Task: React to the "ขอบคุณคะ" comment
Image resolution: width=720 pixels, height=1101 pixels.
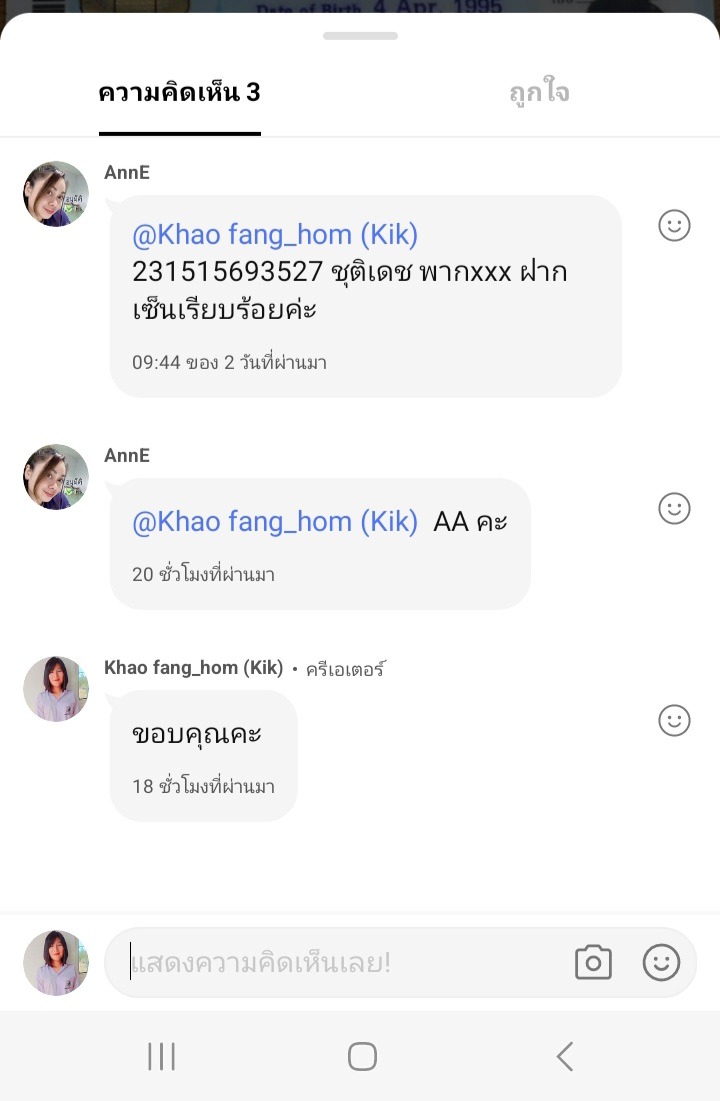Action: (x=674, y=720)
